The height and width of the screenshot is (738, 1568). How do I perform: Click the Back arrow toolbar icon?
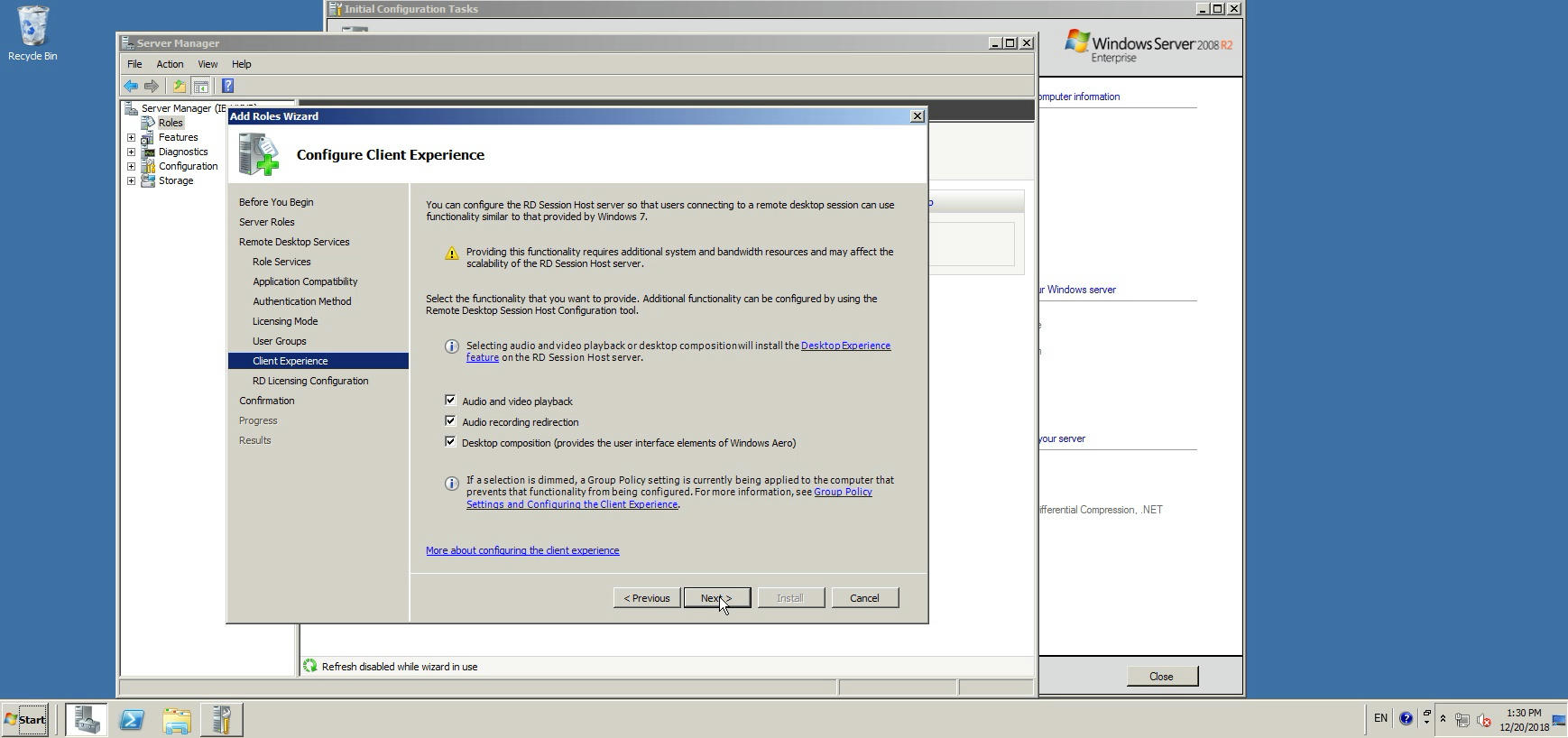coord(131,87)
